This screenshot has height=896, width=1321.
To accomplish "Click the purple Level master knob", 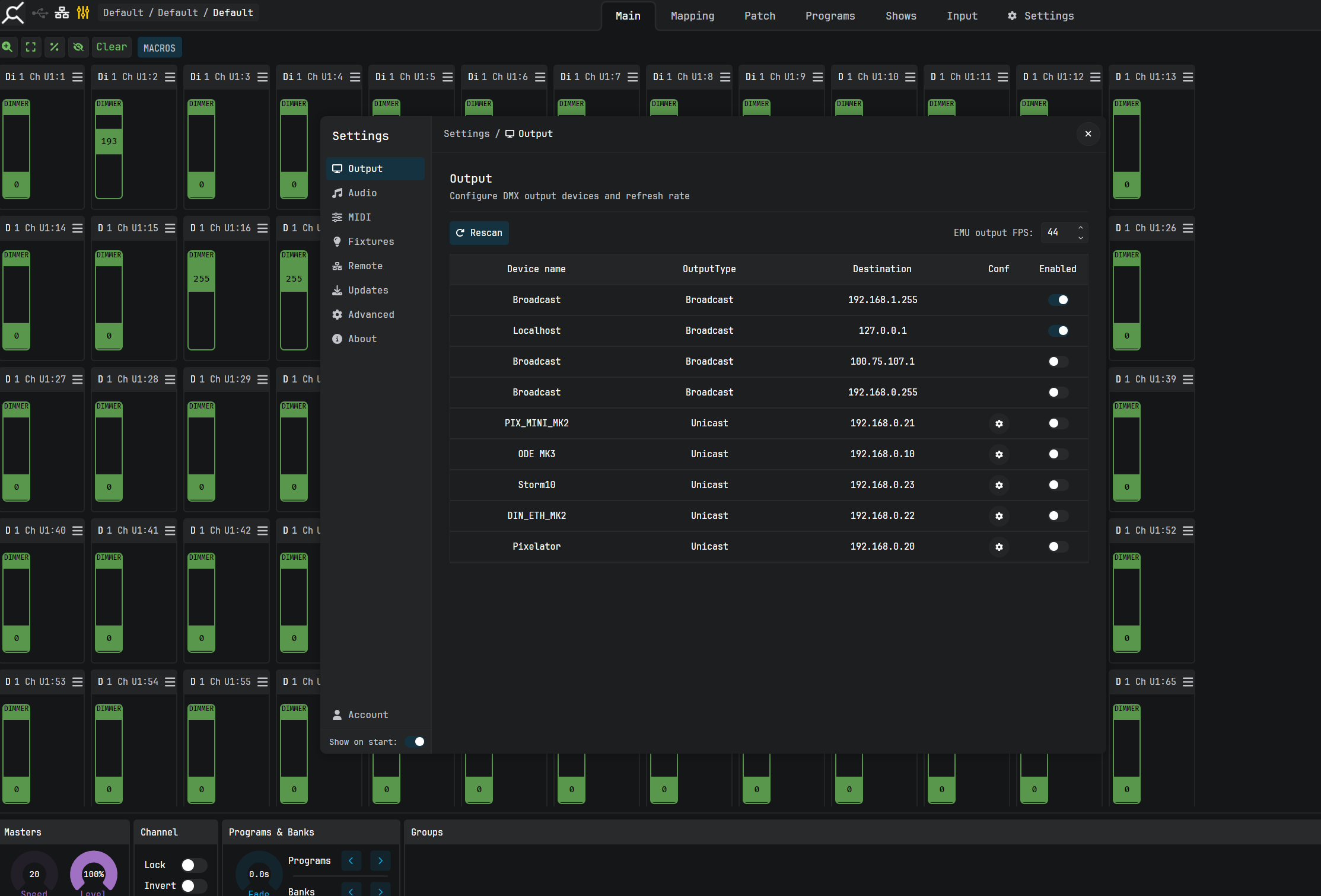I will 94,873.
